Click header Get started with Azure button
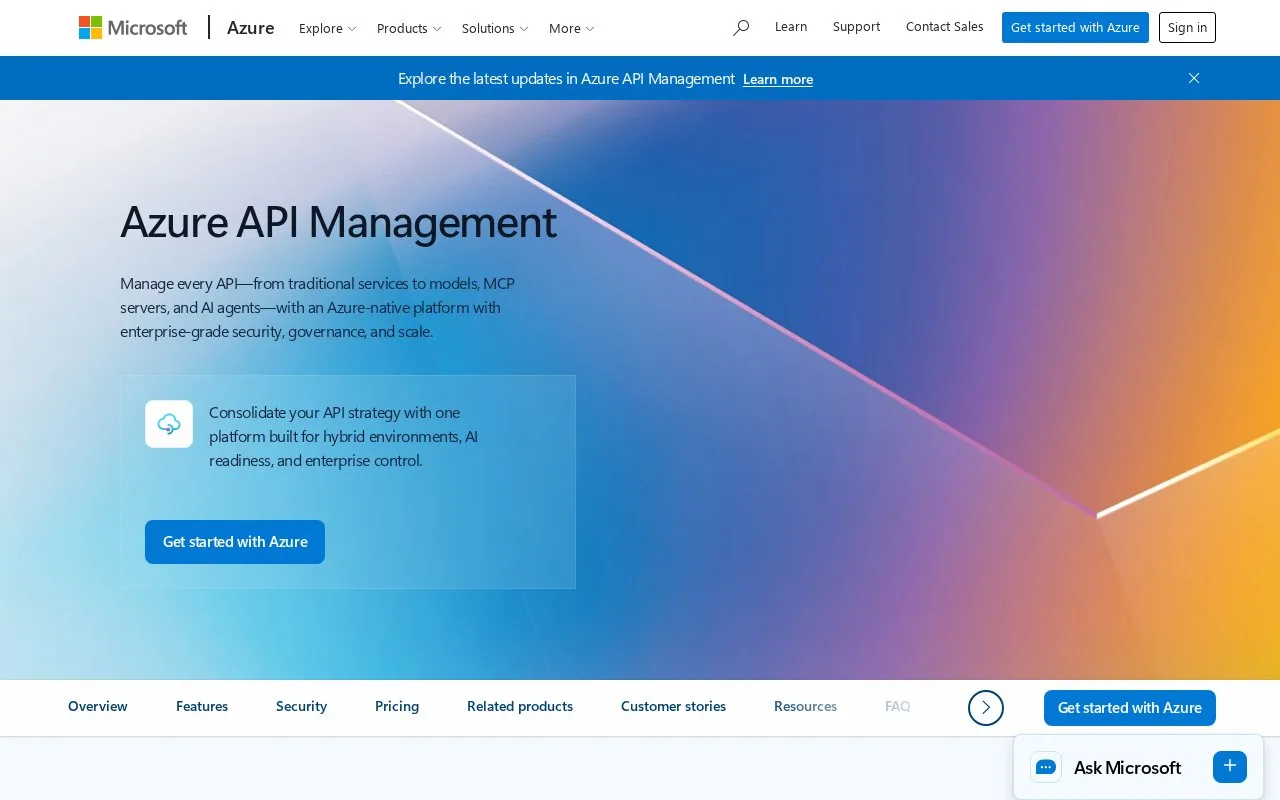The image size is (1280, 800). click(x=1075, y=27)
